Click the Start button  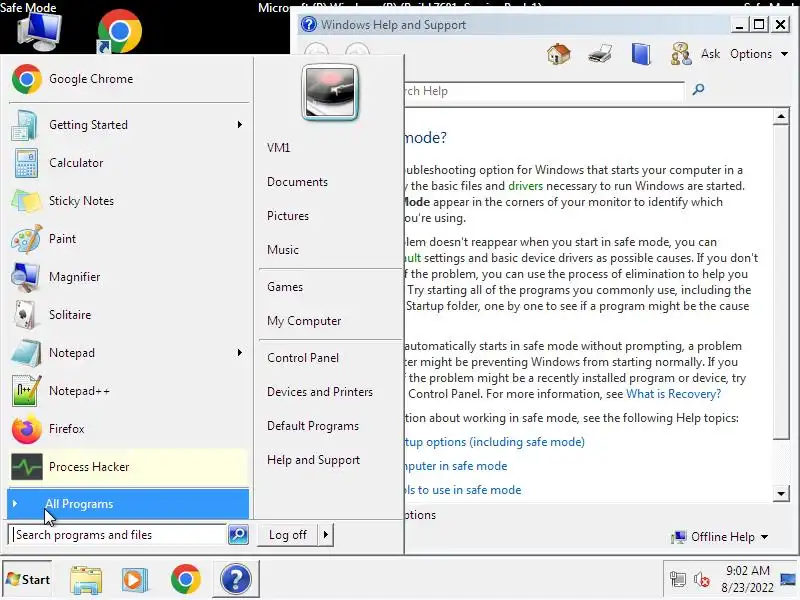pyautogui.click(x=28, y=580)
